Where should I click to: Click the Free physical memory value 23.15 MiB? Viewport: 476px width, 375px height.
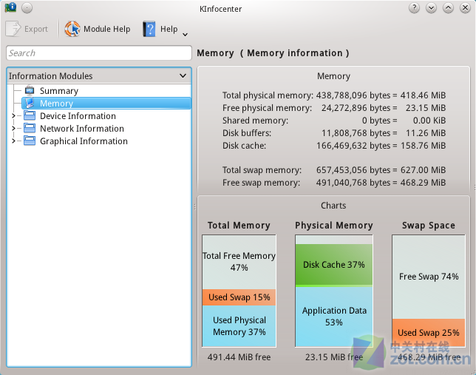coord(426,108)
